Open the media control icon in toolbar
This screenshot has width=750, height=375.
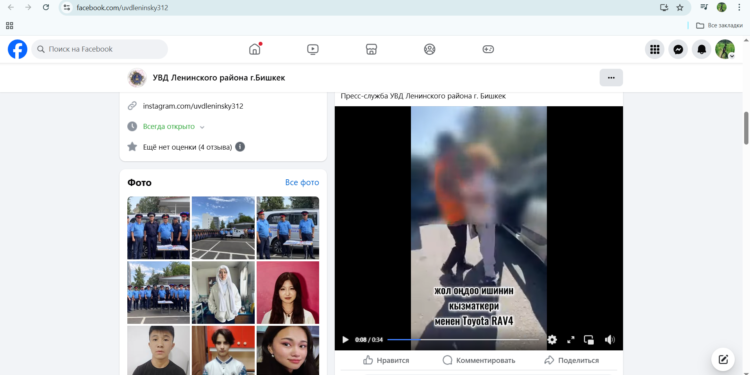[x=704, y=7]
